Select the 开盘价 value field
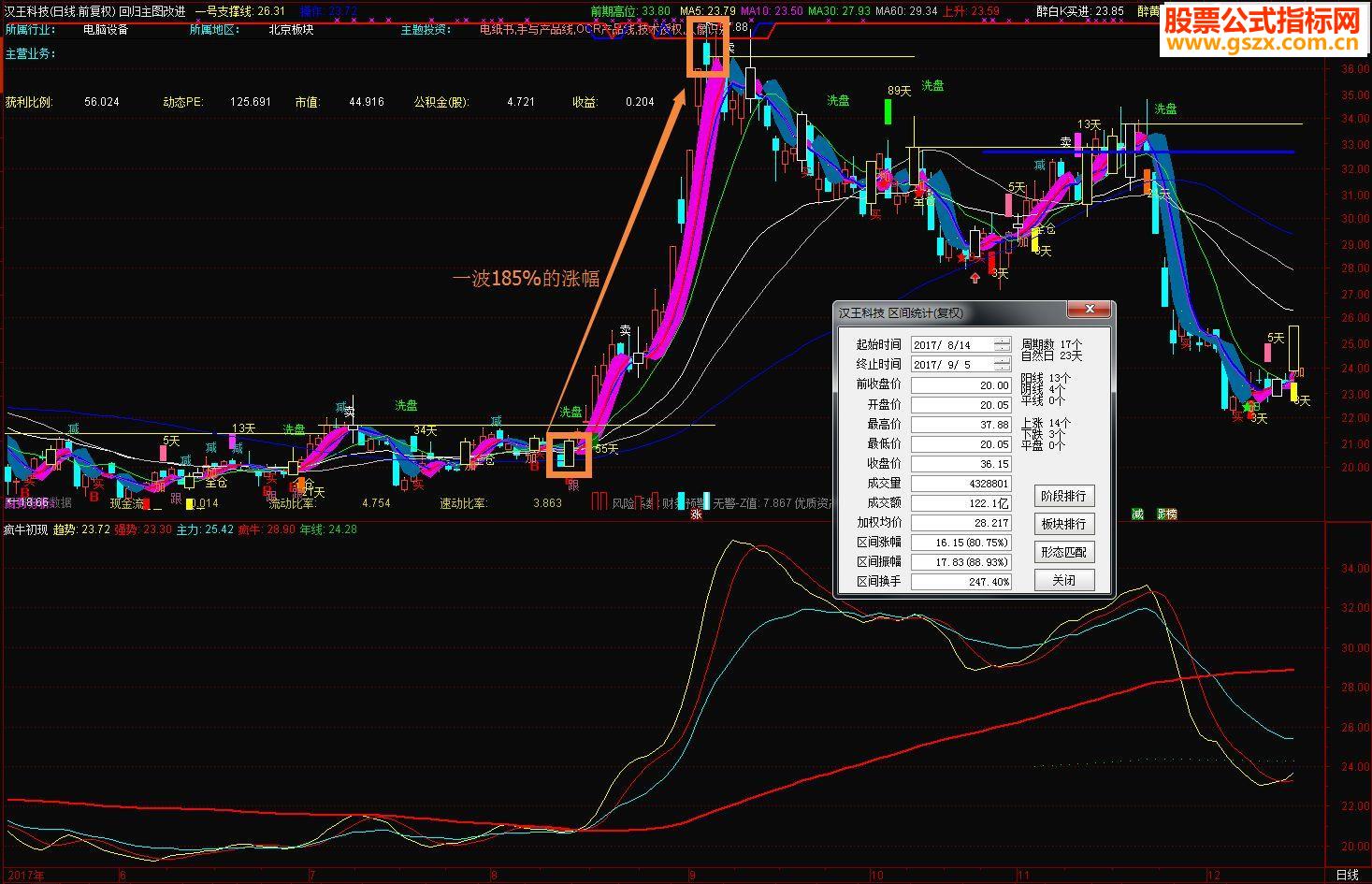 [x=961, y=405]
